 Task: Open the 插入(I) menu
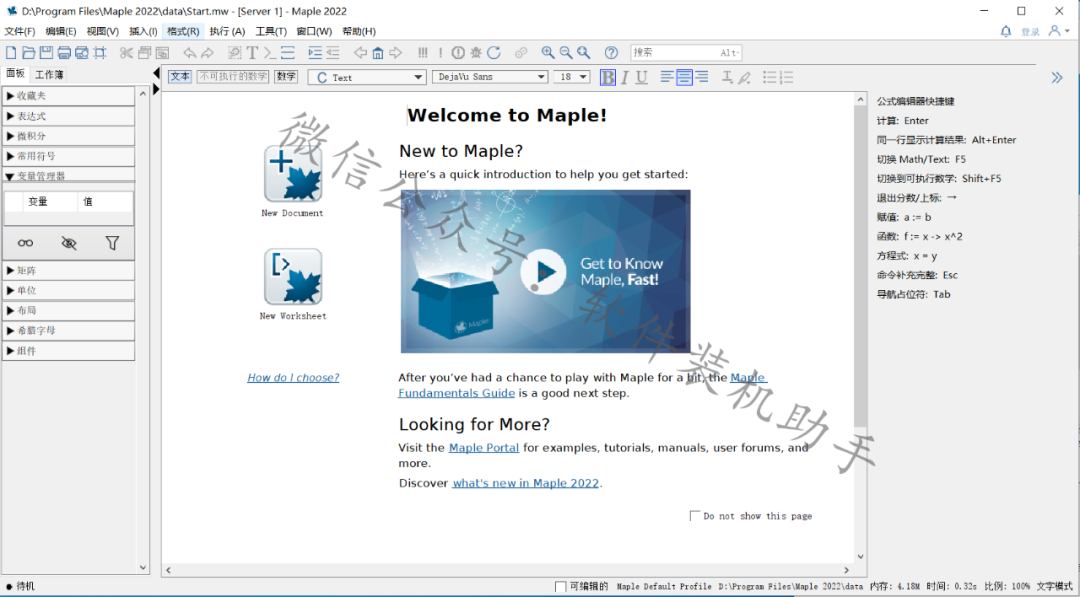[x=143, y=31]
